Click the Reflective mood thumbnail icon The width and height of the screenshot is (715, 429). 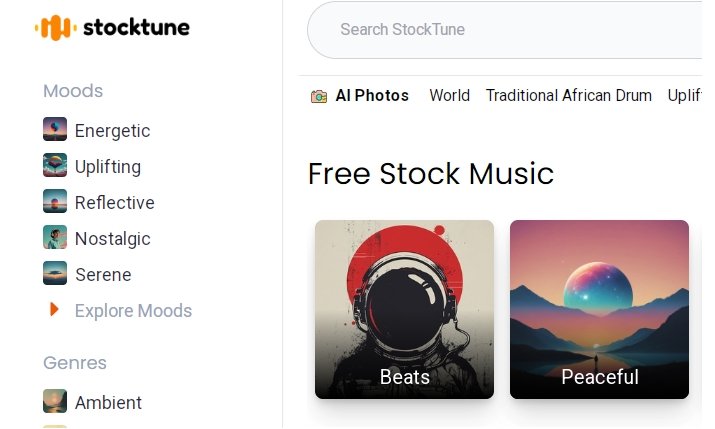(55, 202)
